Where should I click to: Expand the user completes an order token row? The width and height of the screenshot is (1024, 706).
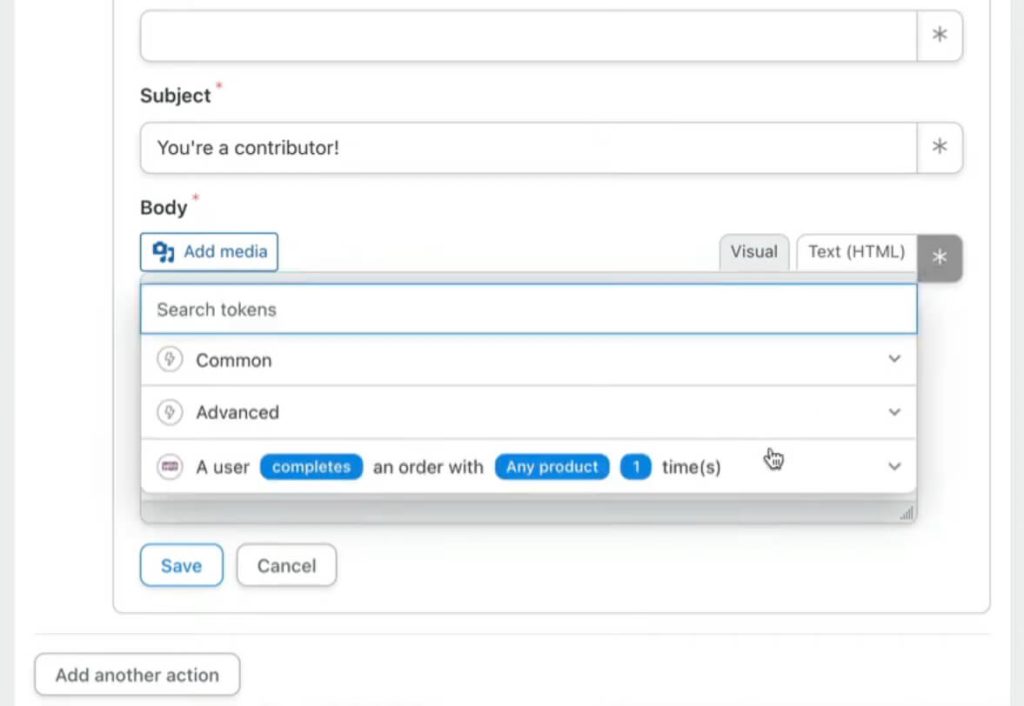(894, 466)
